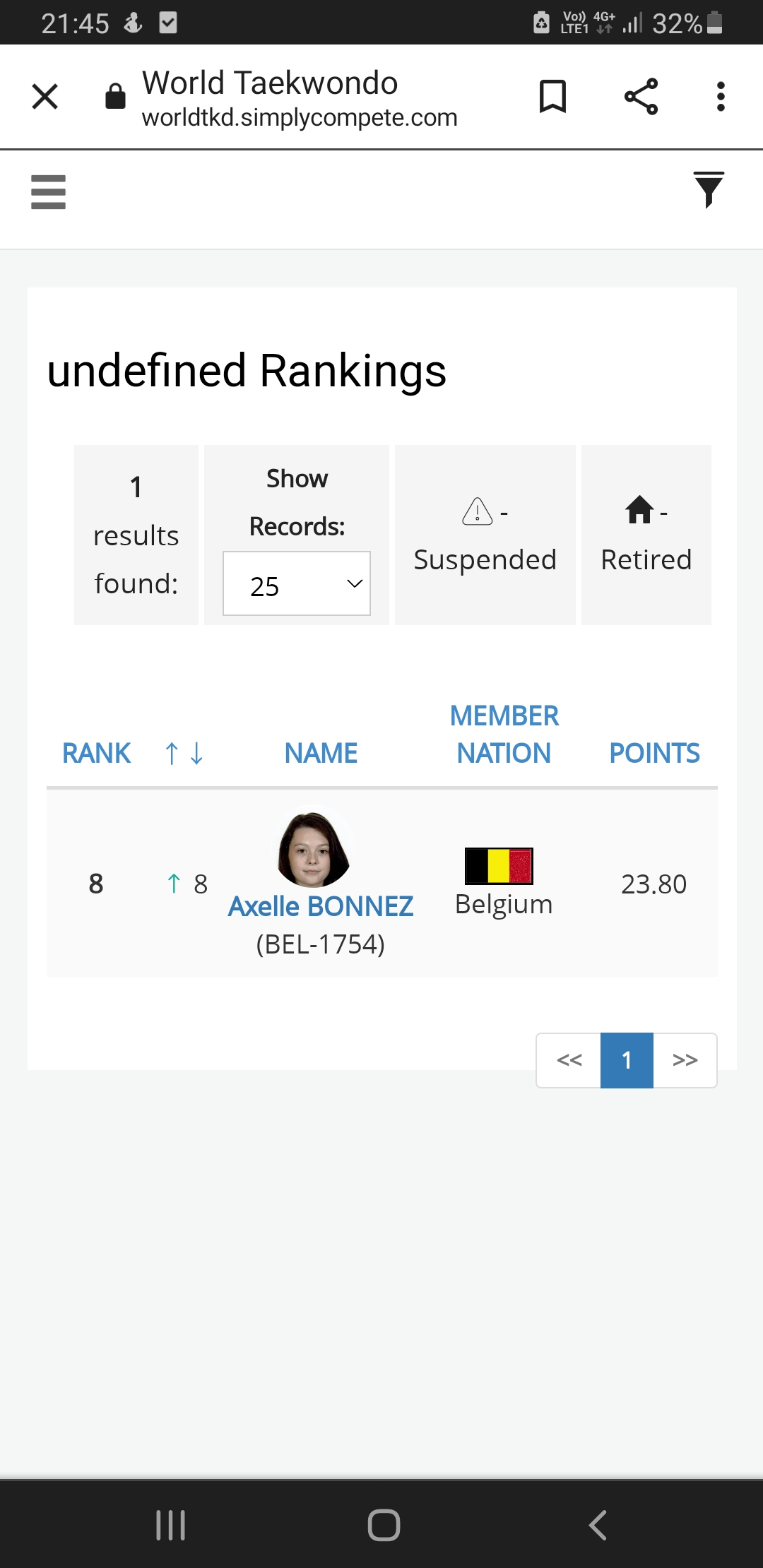Open Axelle BONNEZ athlete profile
This screenshot has width=763, height=1568.
click(x=321, y=906)
